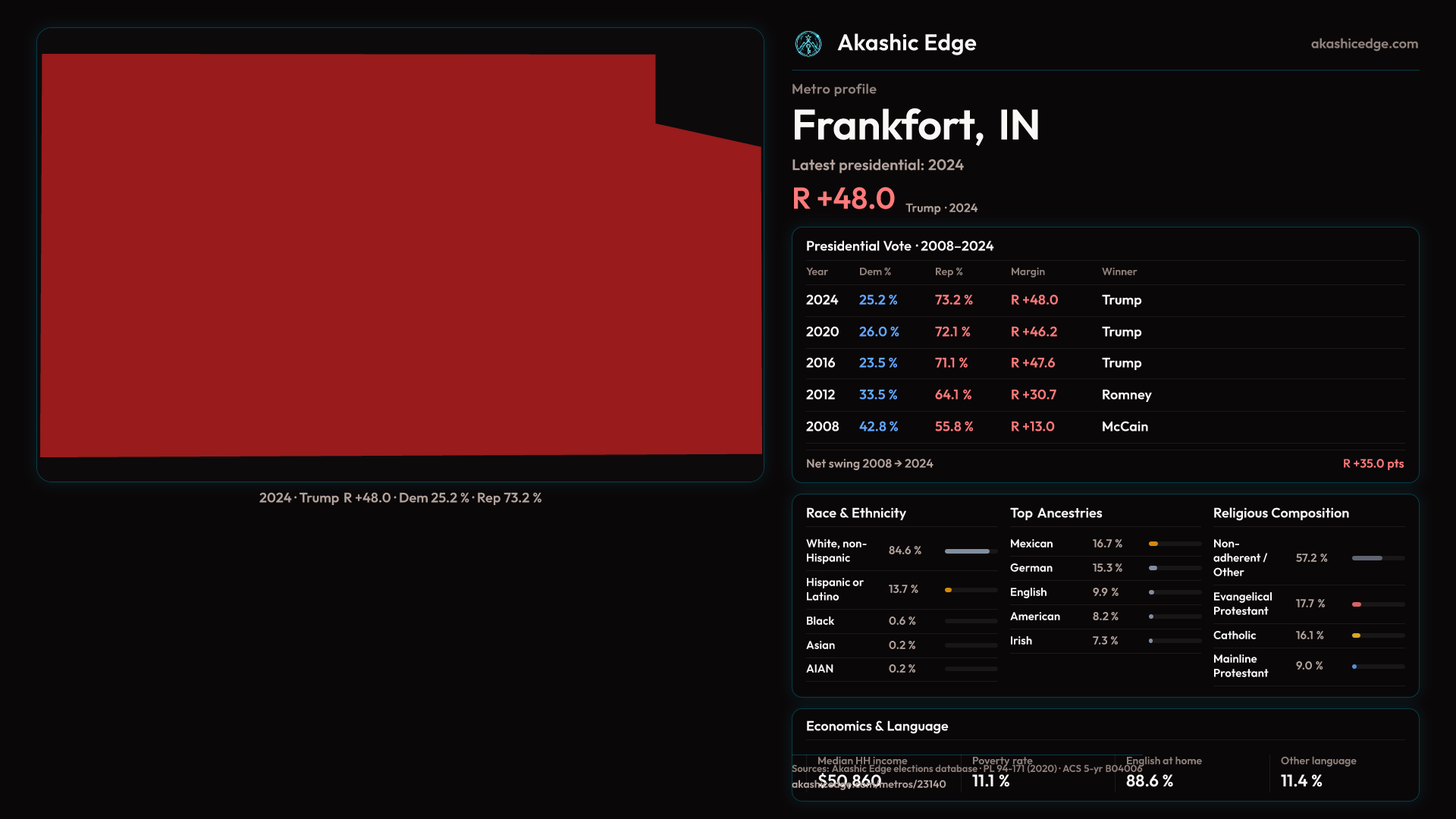Click the Margin column header
Image resolution: width=1456 pixels, height=819 pixels.
(x=1027, y=271)
